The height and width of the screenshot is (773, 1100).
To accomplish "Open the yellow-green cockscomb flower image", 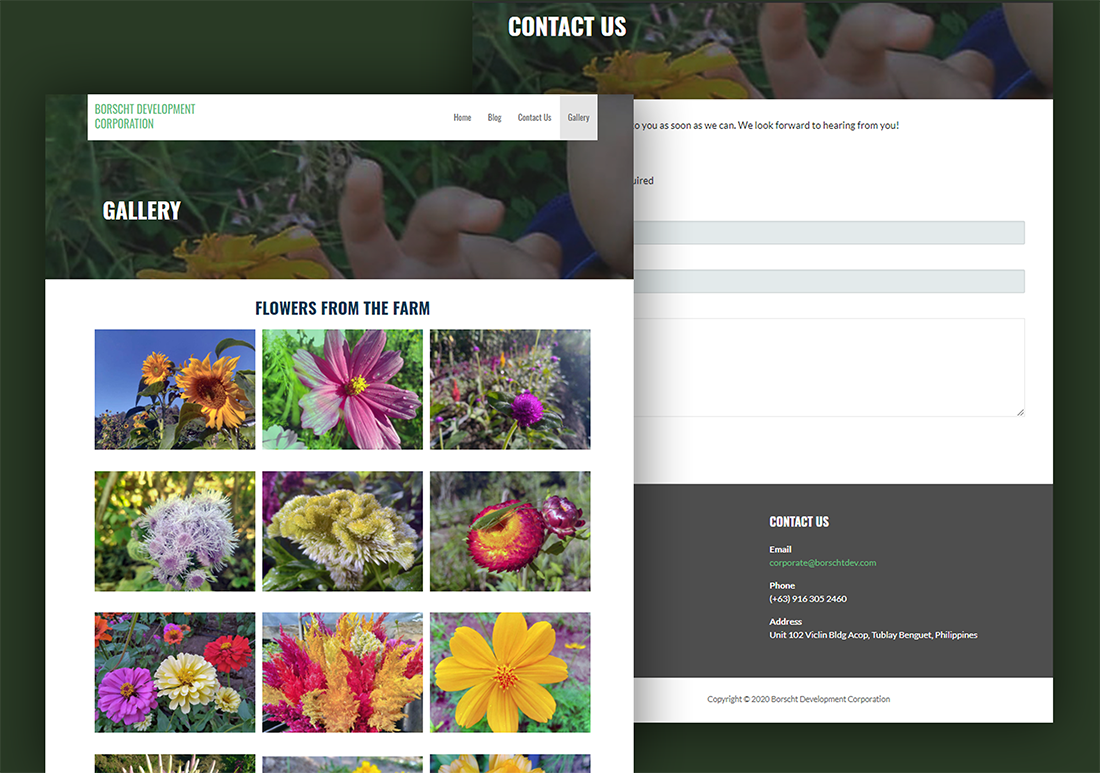I will (x=342, y=531).
